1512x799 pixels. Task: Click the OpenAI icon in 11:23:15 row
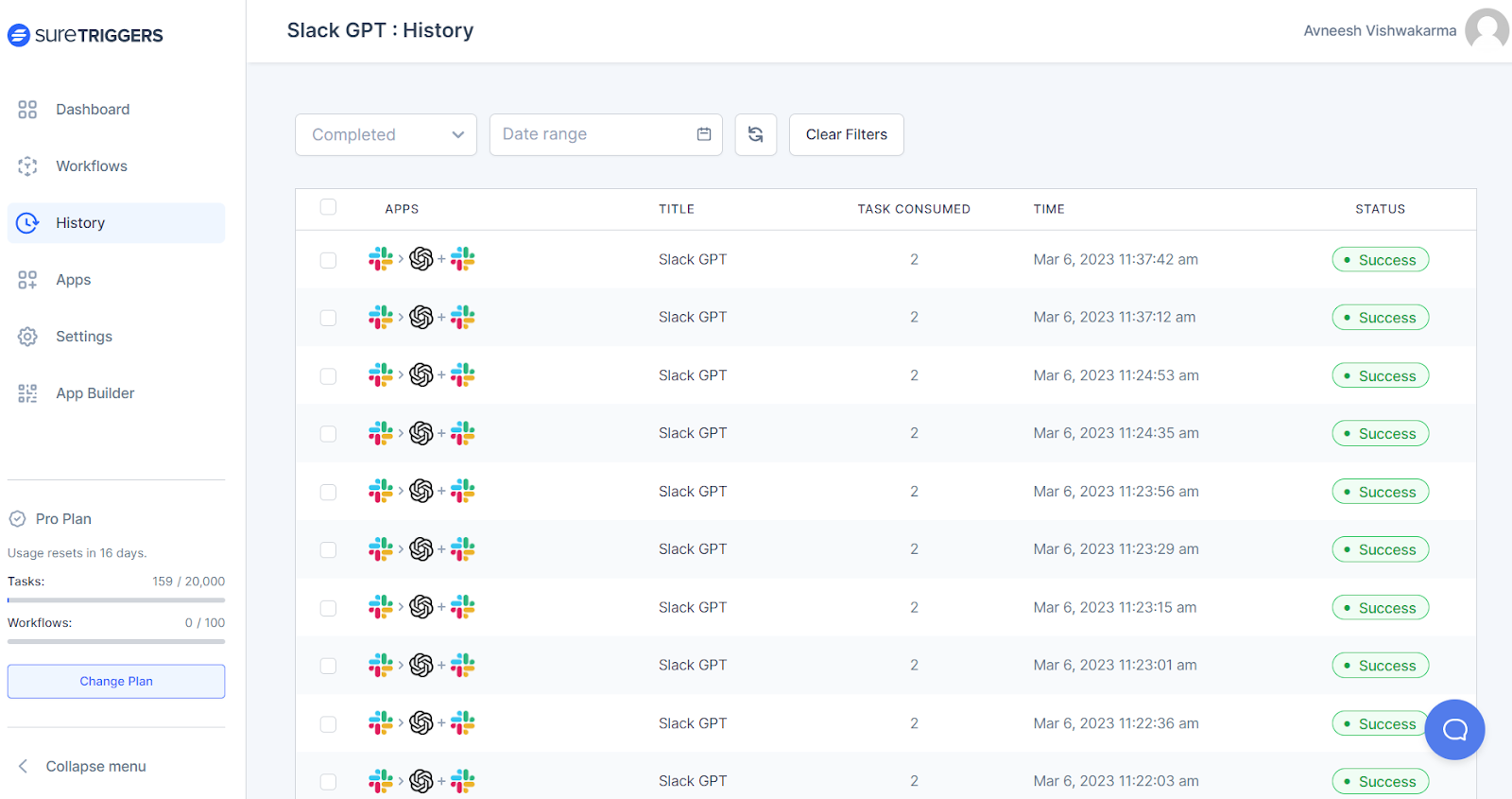(x=421, y=607)
